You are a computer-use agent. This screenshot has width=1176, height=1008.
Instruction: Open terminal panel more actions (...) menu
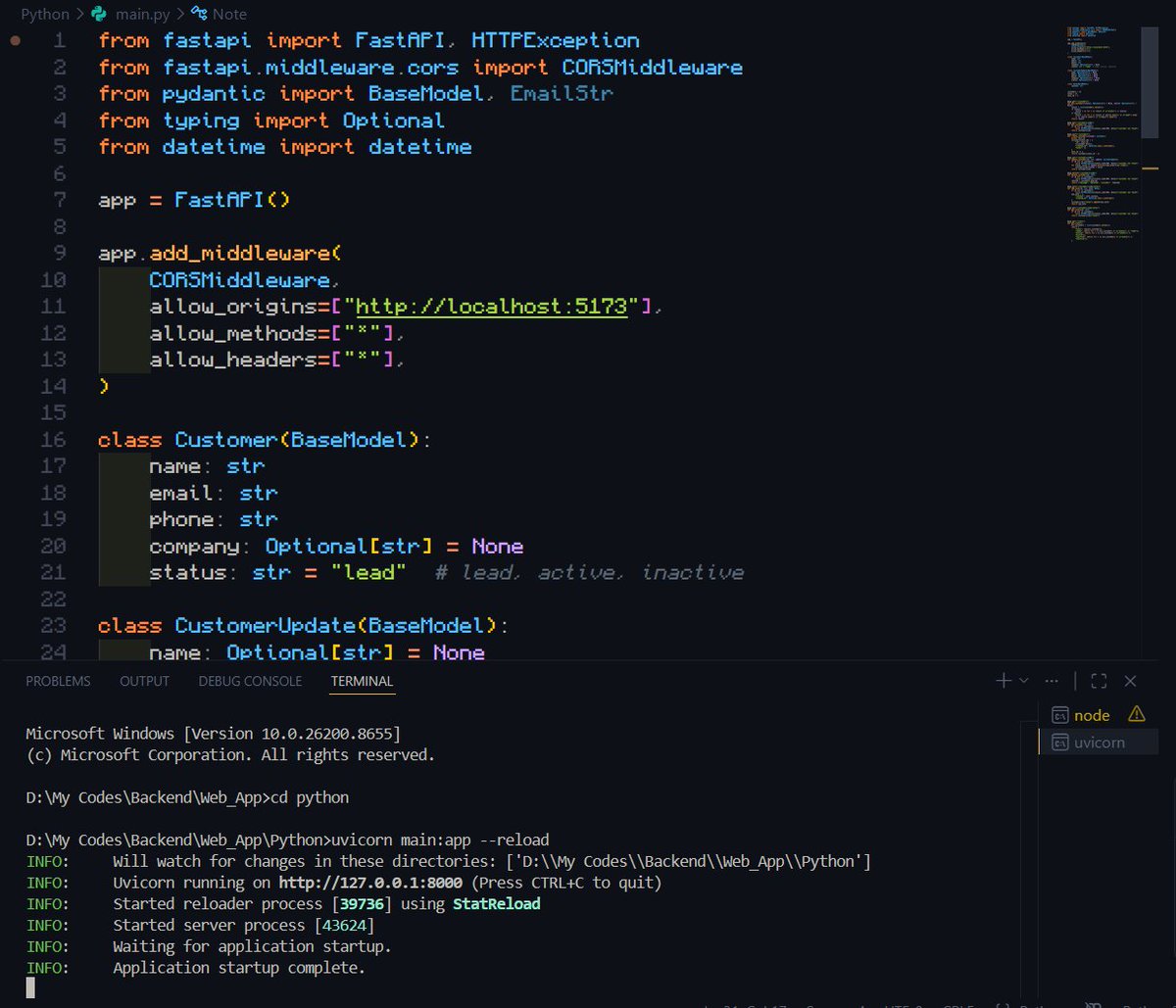(x=1053, y=681)
